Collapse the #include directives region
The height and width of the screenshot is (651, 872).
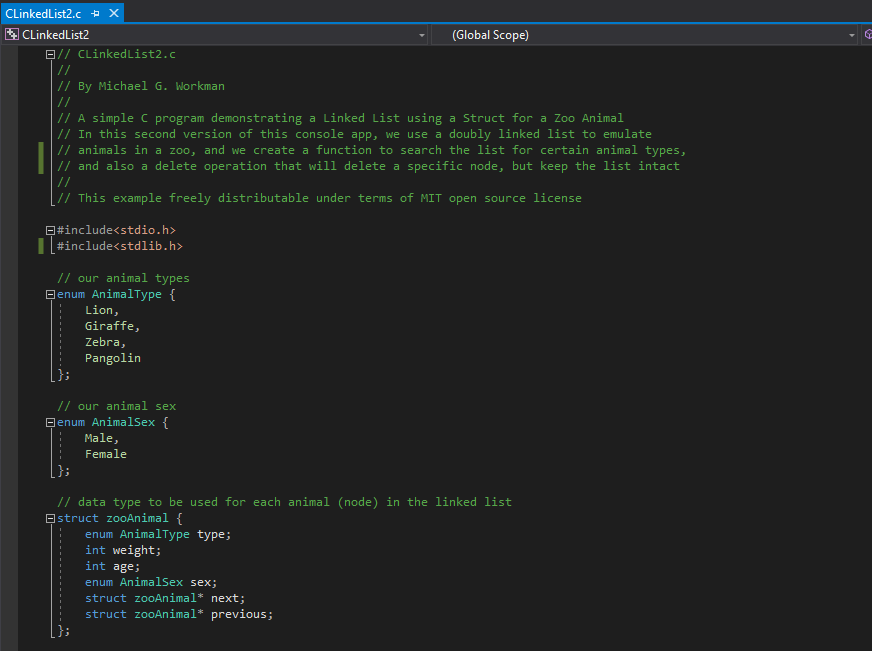pos(49,229)
